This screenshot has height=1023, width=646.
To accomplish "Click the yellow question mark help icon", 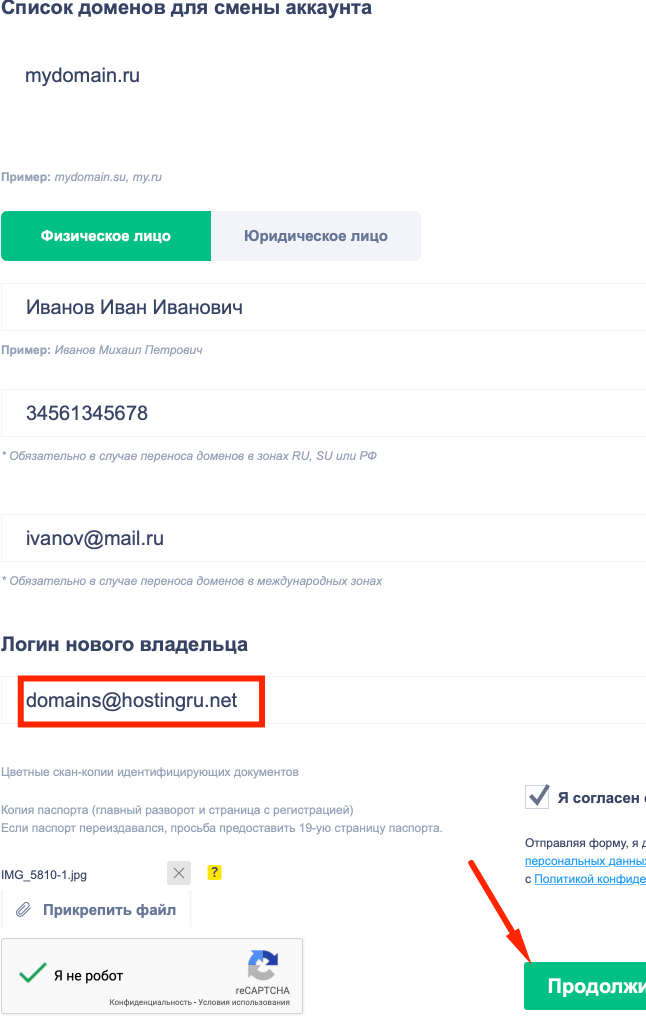I will coord(214,873).
